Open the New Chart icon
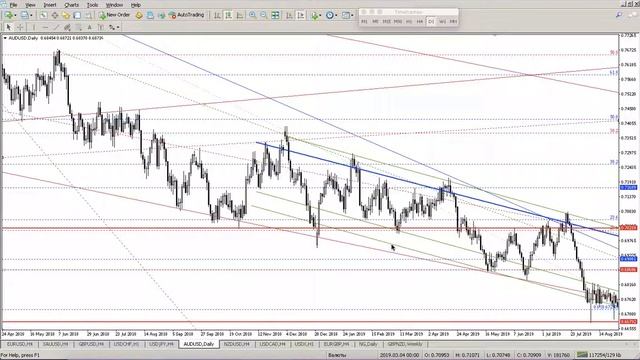The width and height of the screenshot is (640, 360). pyautogui.click(x=9, y=15)
